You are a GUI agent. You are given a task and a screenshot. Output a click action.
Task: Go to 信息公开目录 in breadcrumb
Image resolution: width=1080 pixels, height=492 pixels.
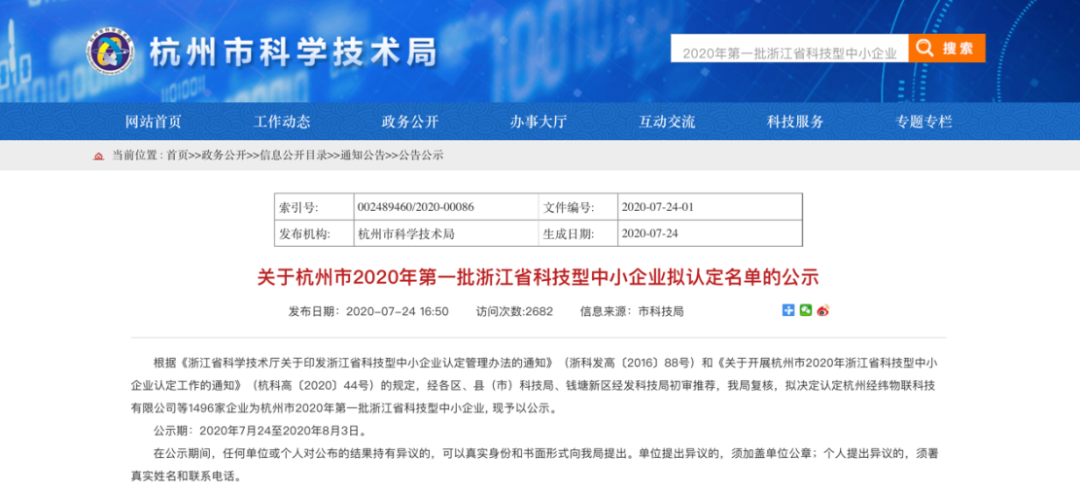click(x=293, y=156)
